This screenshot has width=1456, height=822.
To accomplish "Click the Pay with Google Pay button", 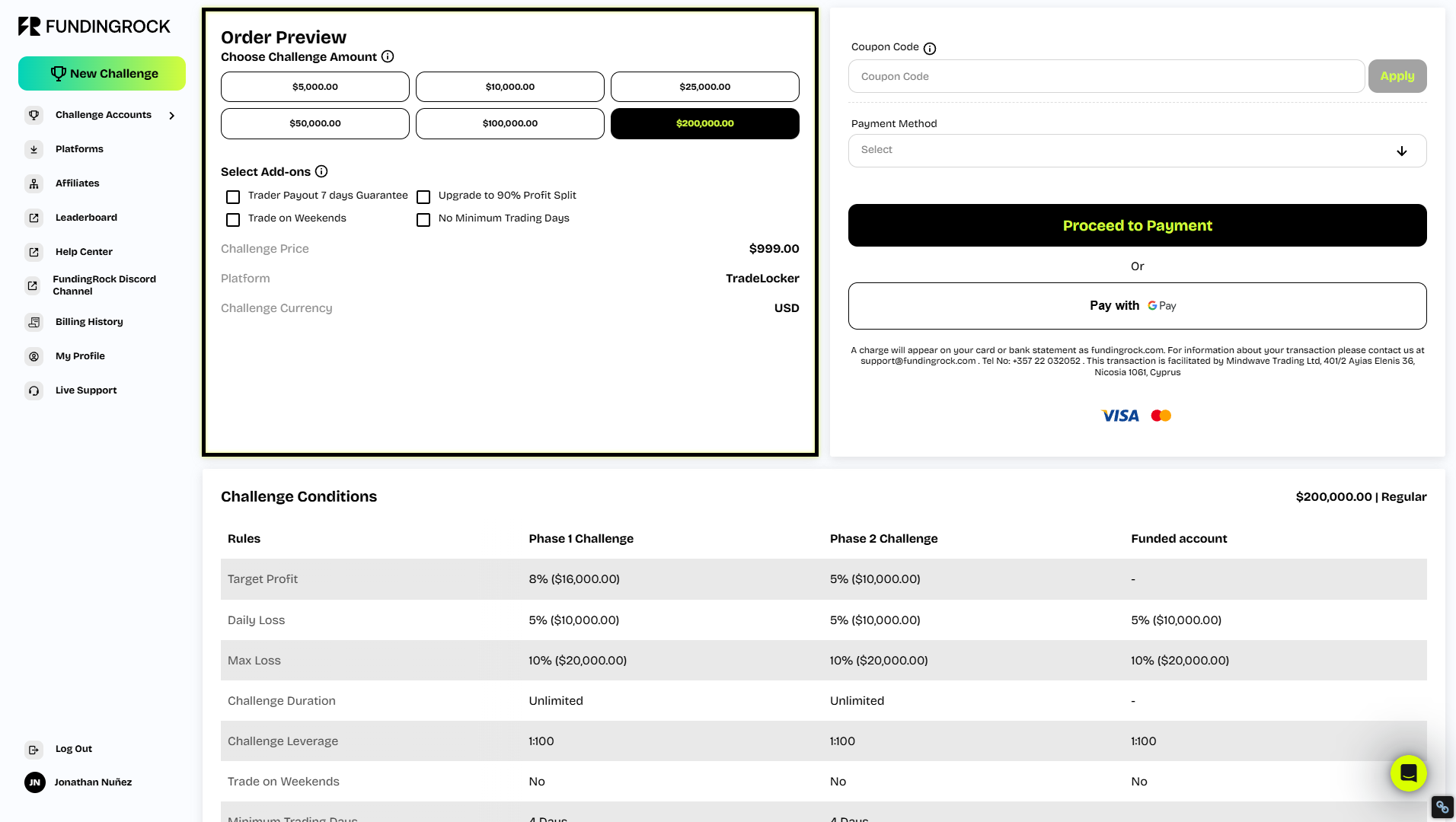I will click(1136, 306).
